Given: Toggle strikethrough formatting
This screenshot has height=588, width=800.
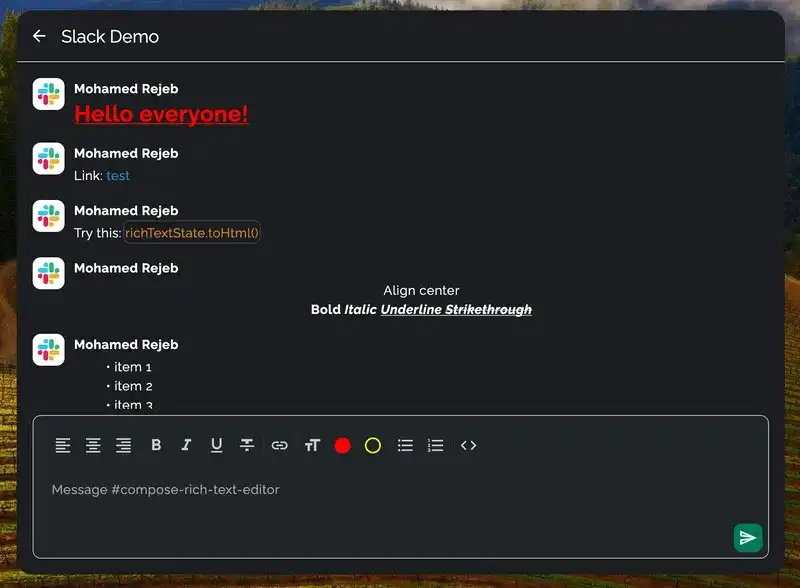Looking at the screenshot, I should tap(246, 445).
